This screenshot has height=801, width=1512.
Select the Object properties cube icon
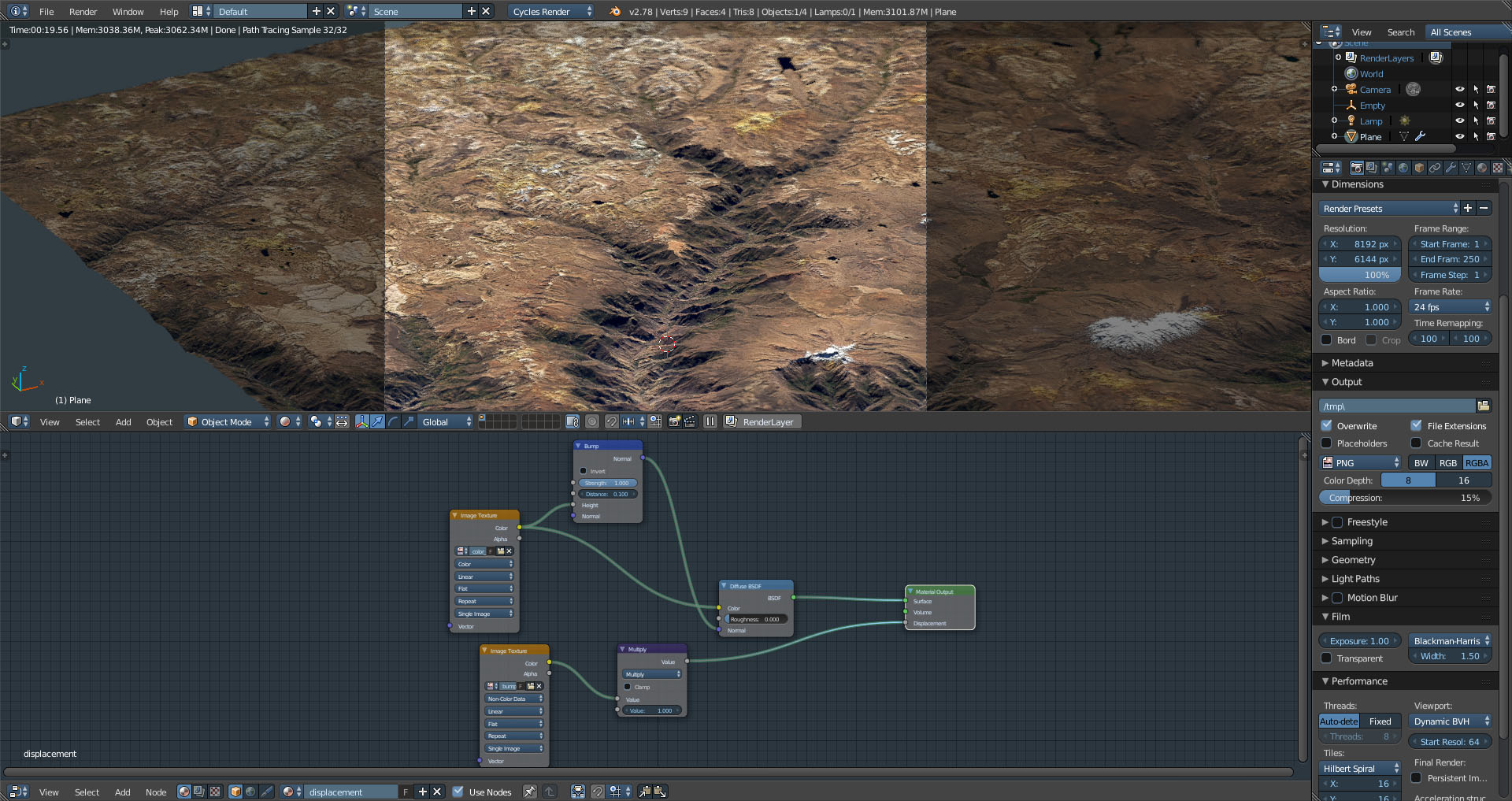click(1419, 168)
